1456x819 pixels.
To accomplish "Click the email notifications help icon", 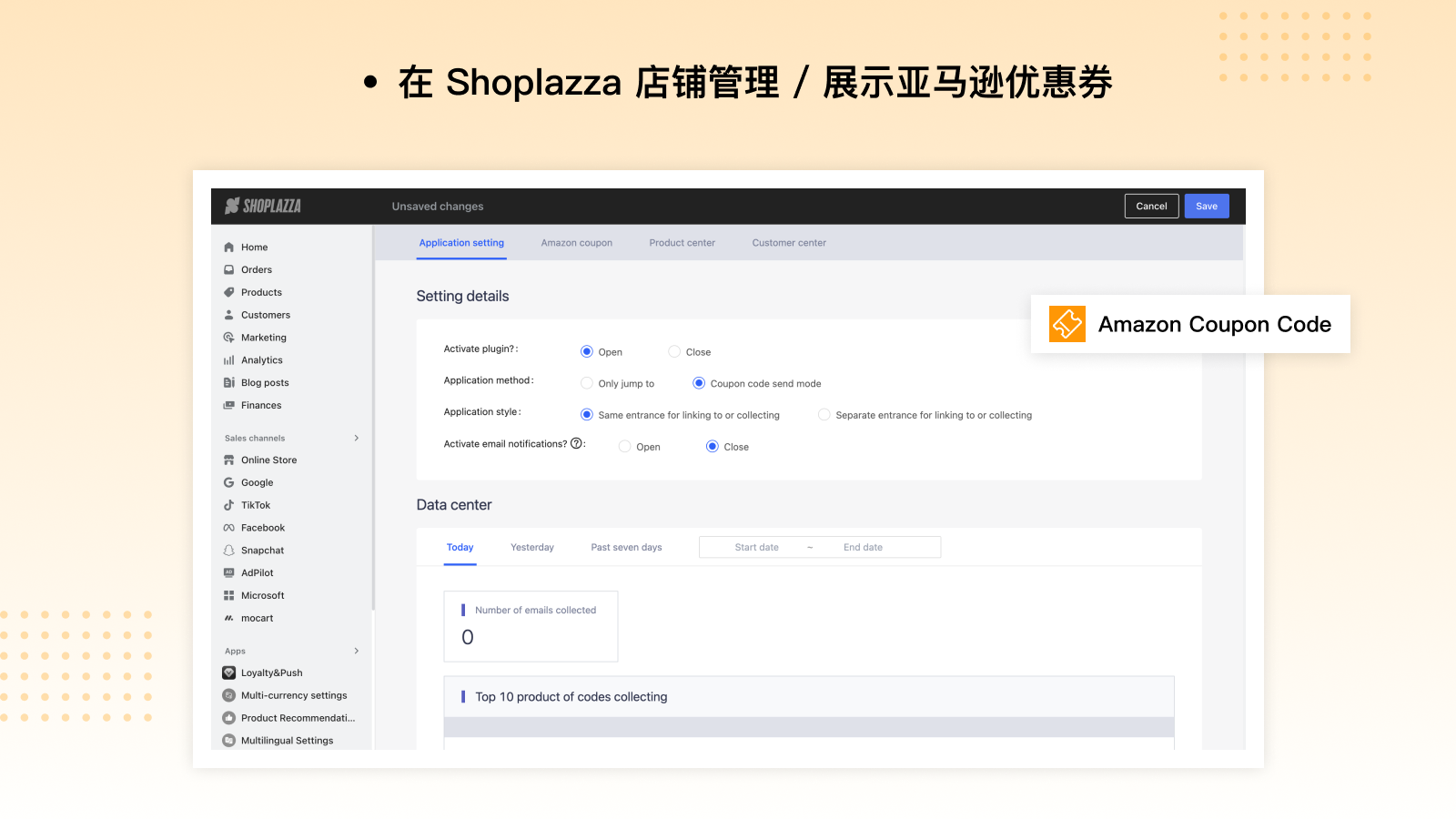I will coord(576,444).
